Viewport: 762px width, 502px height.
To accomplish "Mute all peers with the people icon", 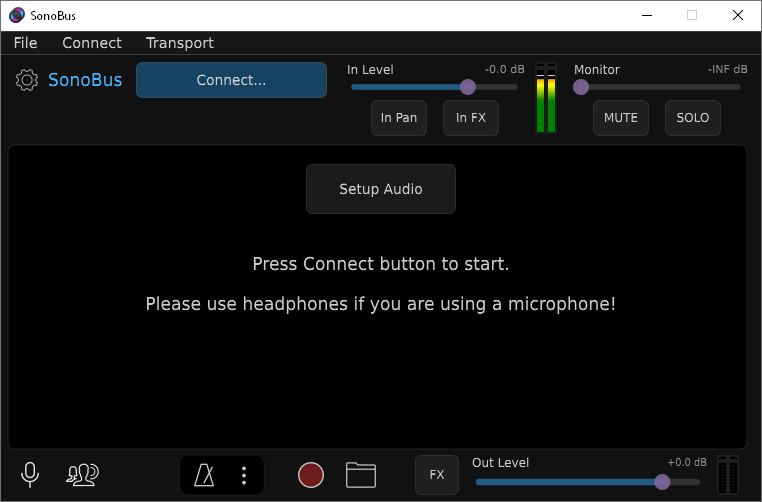I will click(x=83, y=475).
